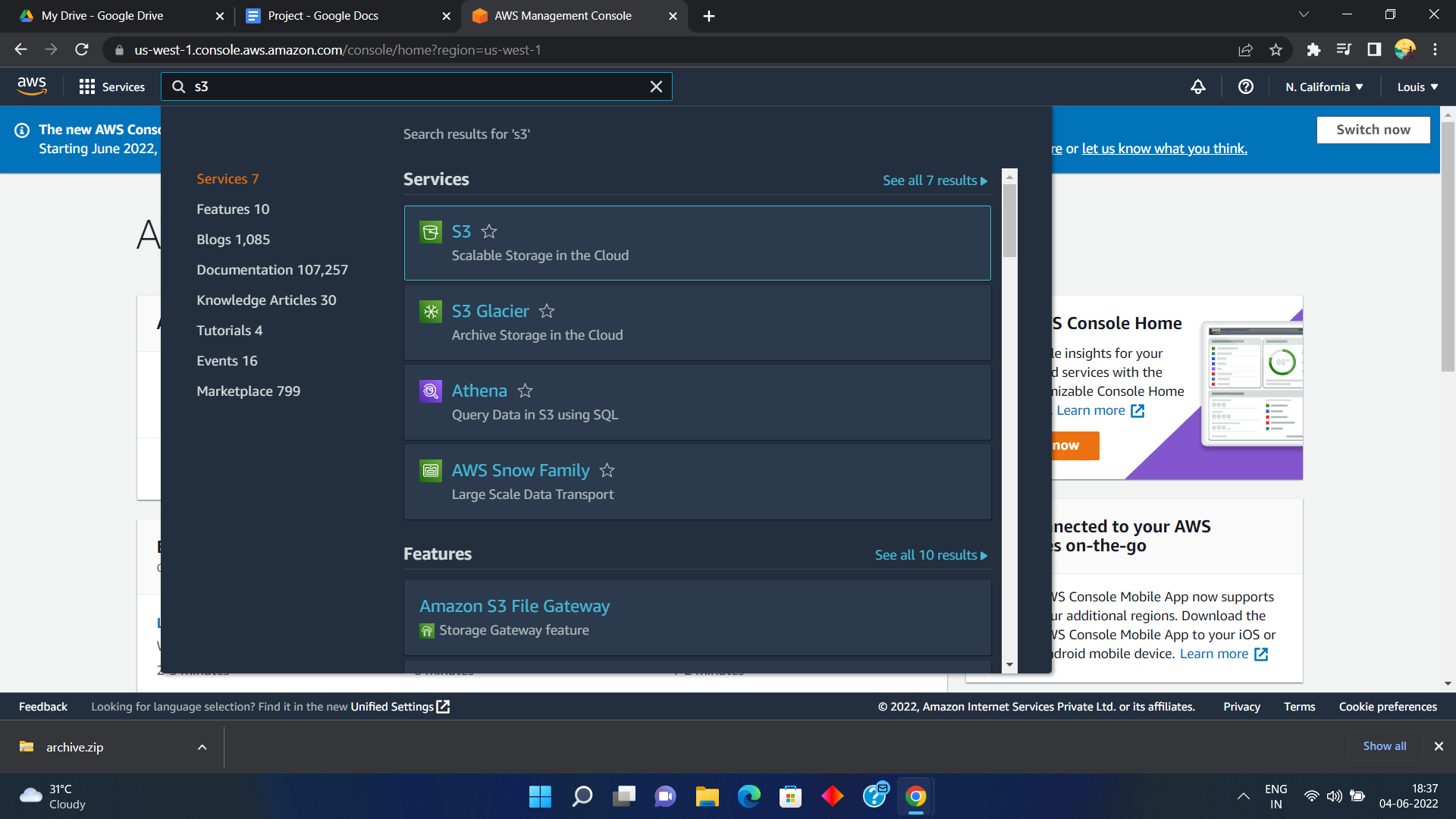Toggle favorite star for Athena
Image resolution: width=1456 pixels, height=819 pixels.
[x=525, y=391]
